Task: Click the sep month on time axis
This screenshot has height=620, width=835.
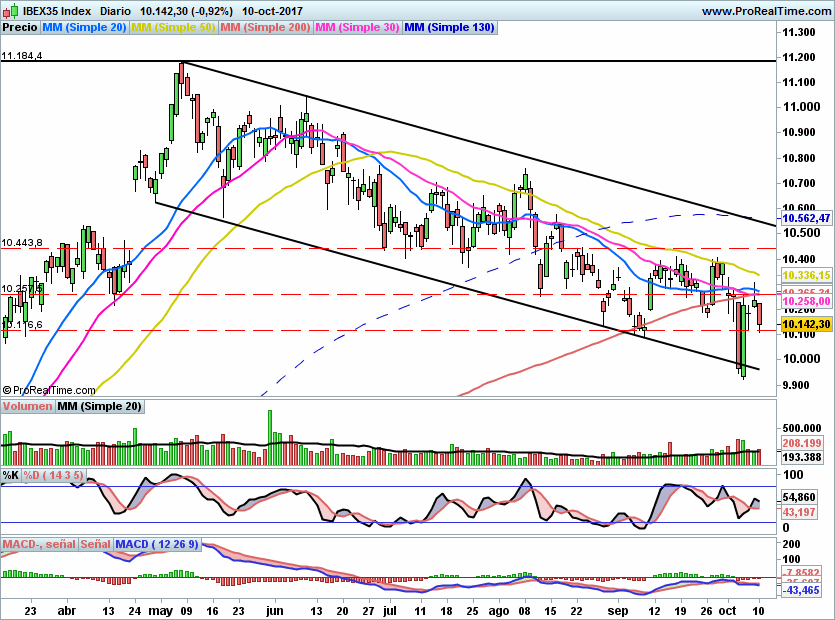Action: point(618,611)
